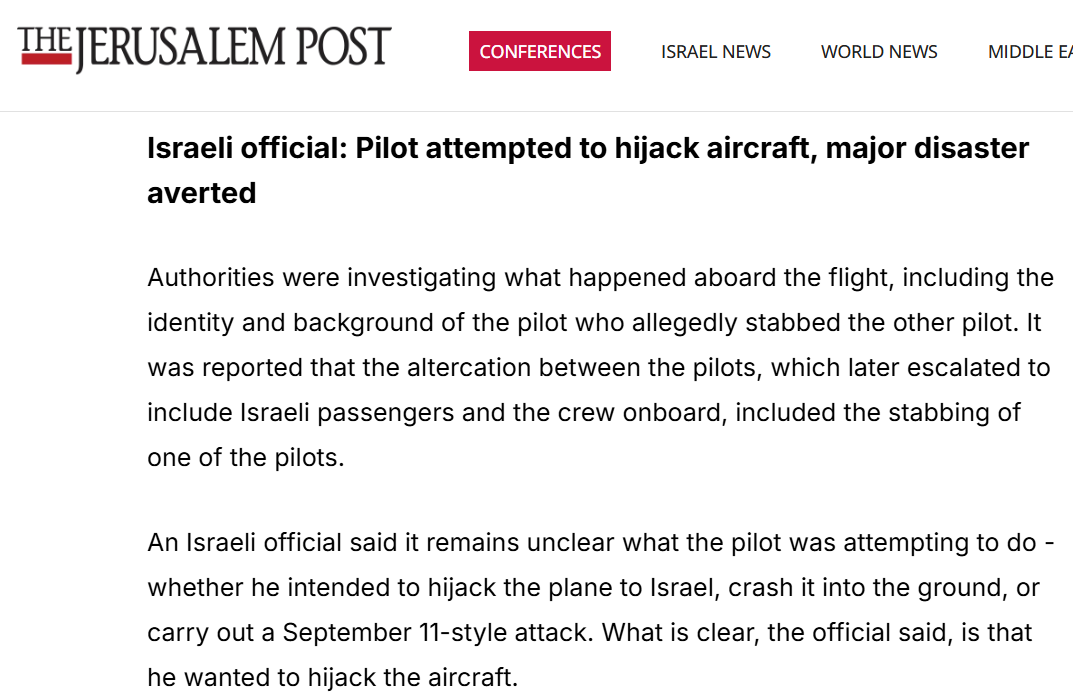Click 'he wanted to hijack the aircraft.' line

tap(333, 678)
